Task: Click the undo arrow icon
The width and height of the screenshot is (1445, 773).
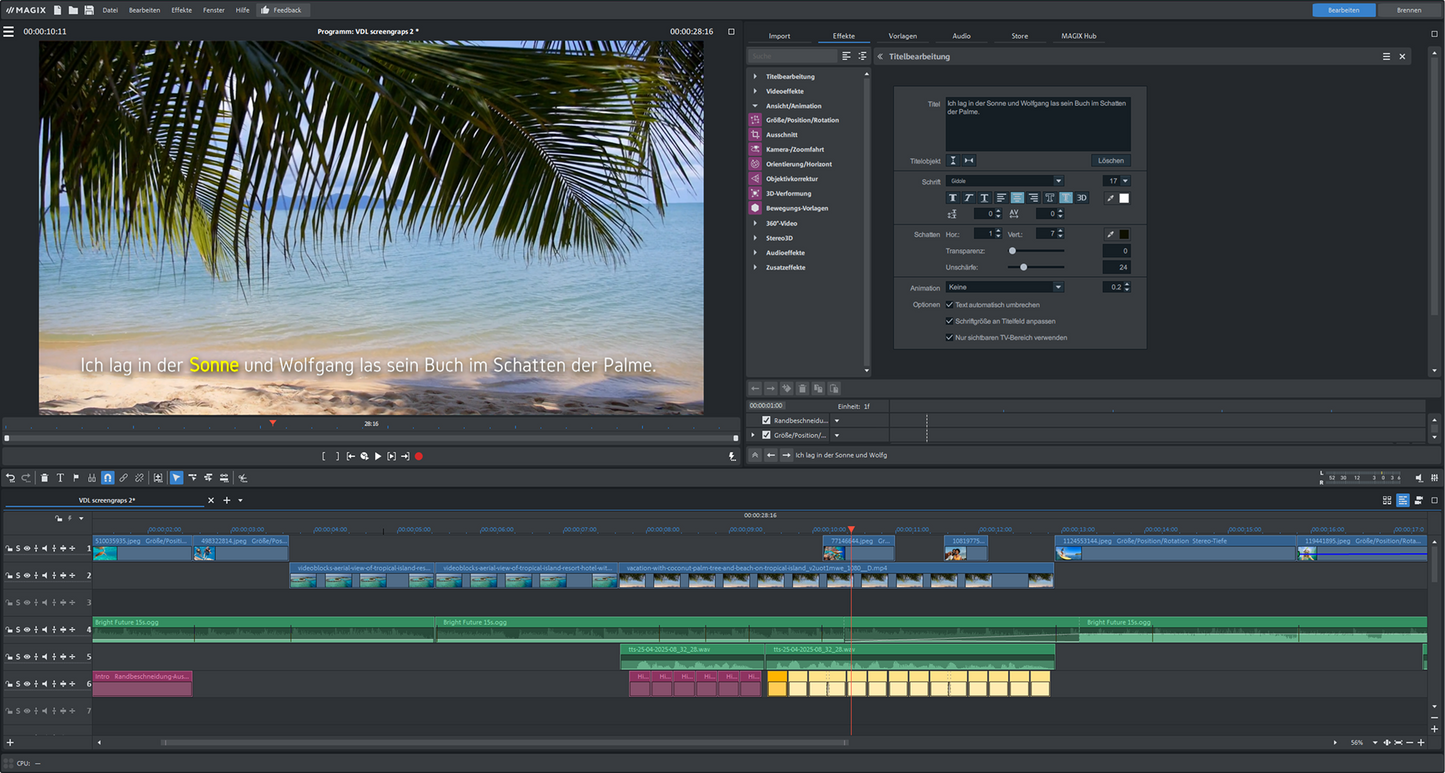Action: (11, 478)
